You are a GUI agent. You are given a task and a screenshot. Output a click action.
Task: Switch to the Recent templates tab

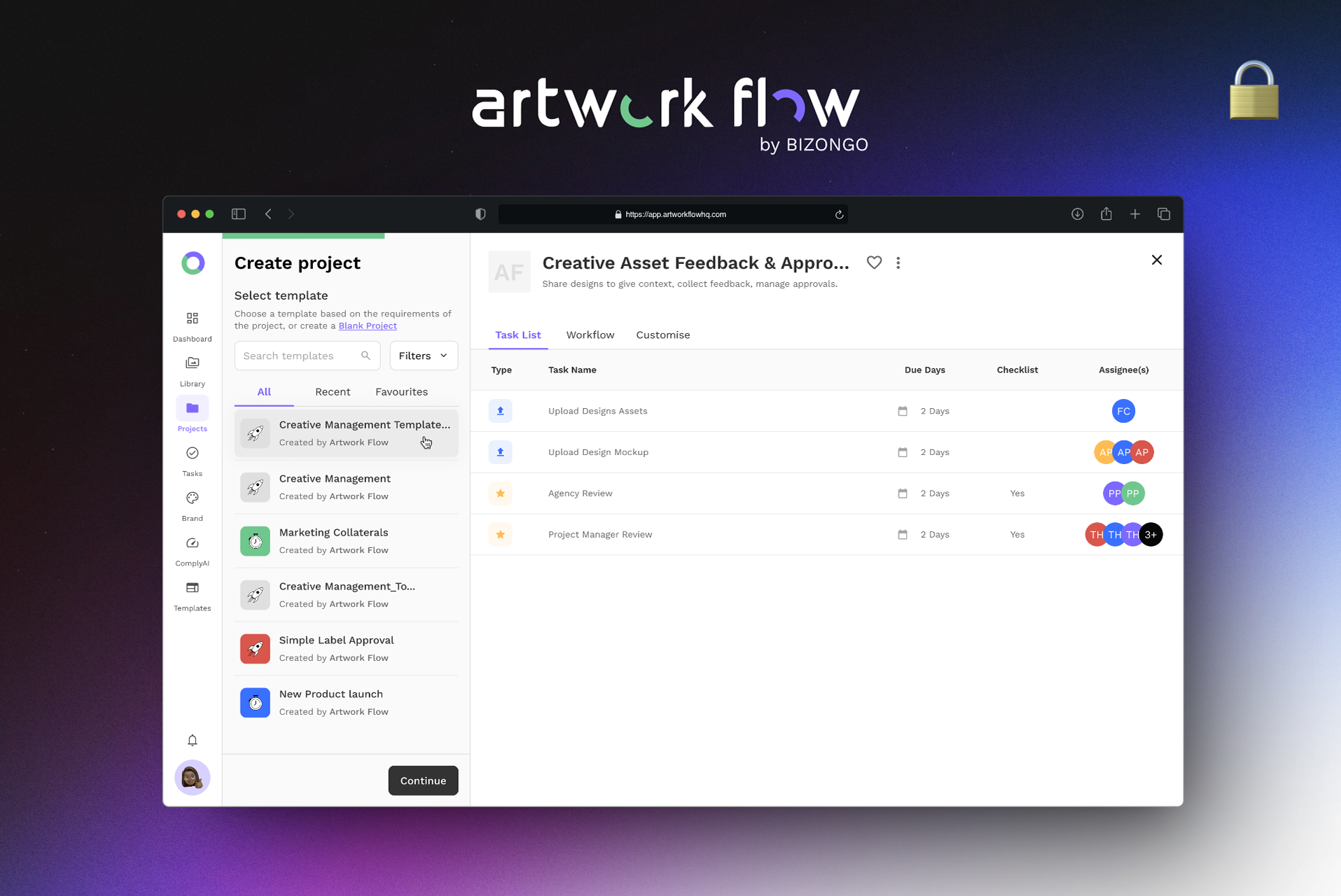tap(333, 392)
